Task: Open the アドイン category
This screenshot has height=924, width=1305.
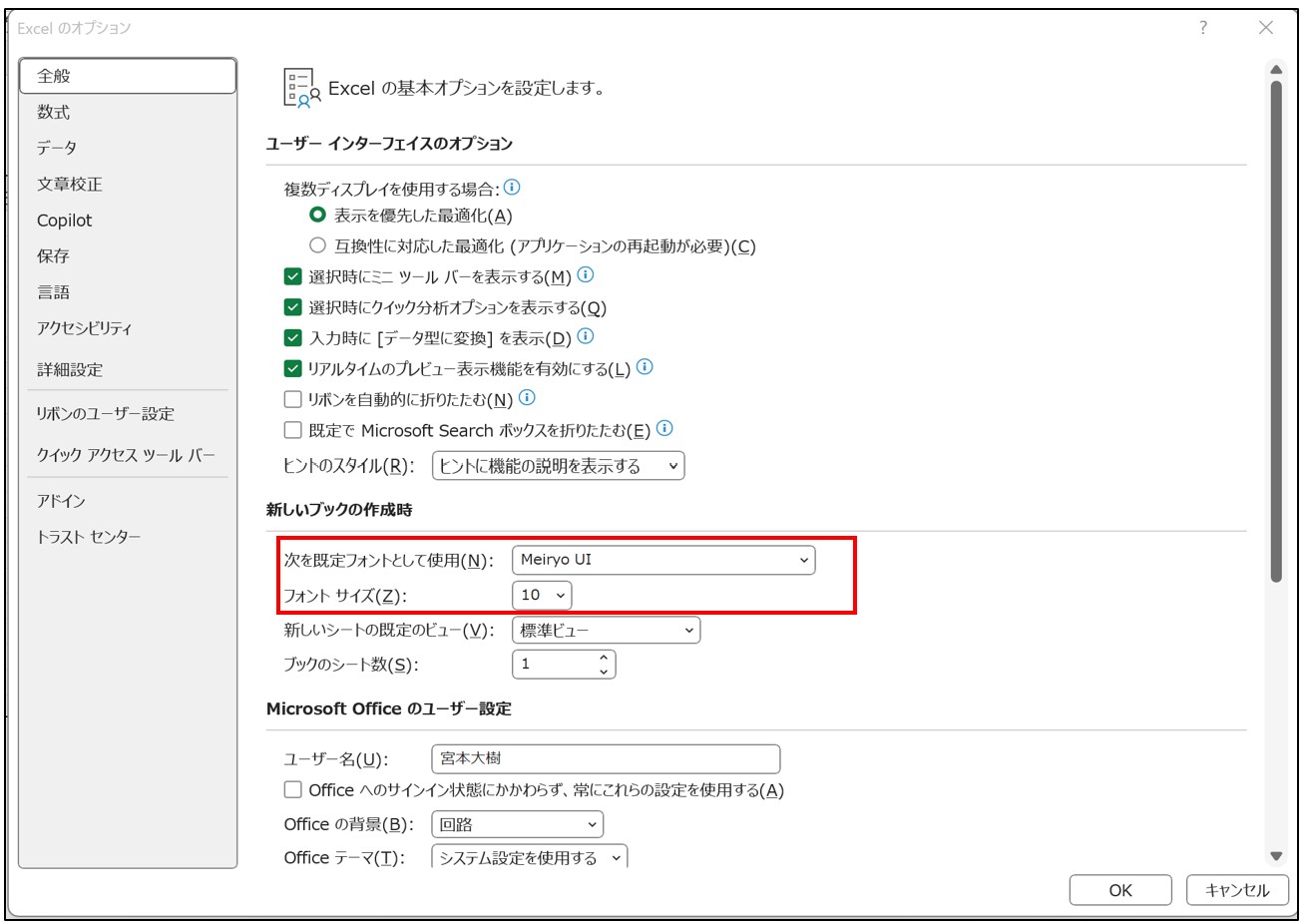Action: (x=128, y=501)
